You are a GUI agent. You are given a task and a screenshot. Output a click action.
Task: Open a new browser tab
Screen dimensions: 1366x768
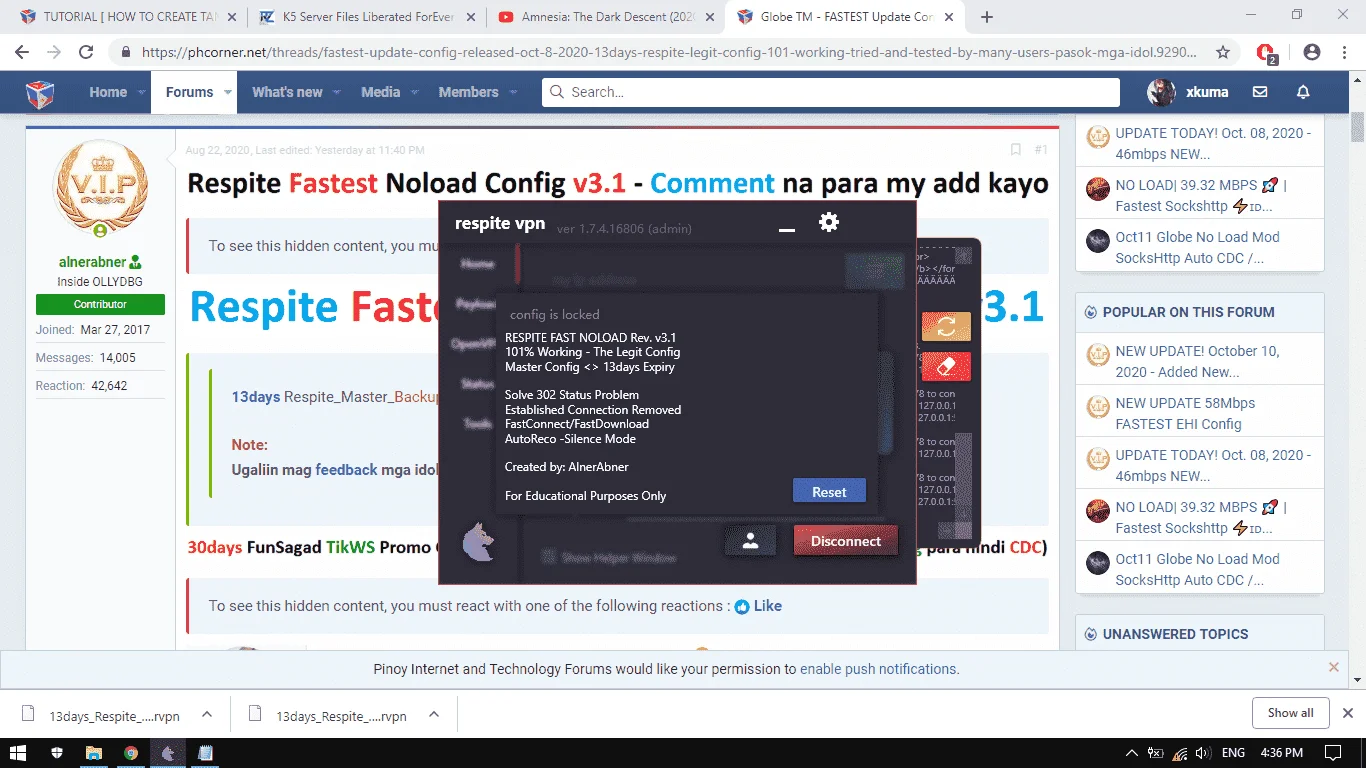click(x=987, y=17)
